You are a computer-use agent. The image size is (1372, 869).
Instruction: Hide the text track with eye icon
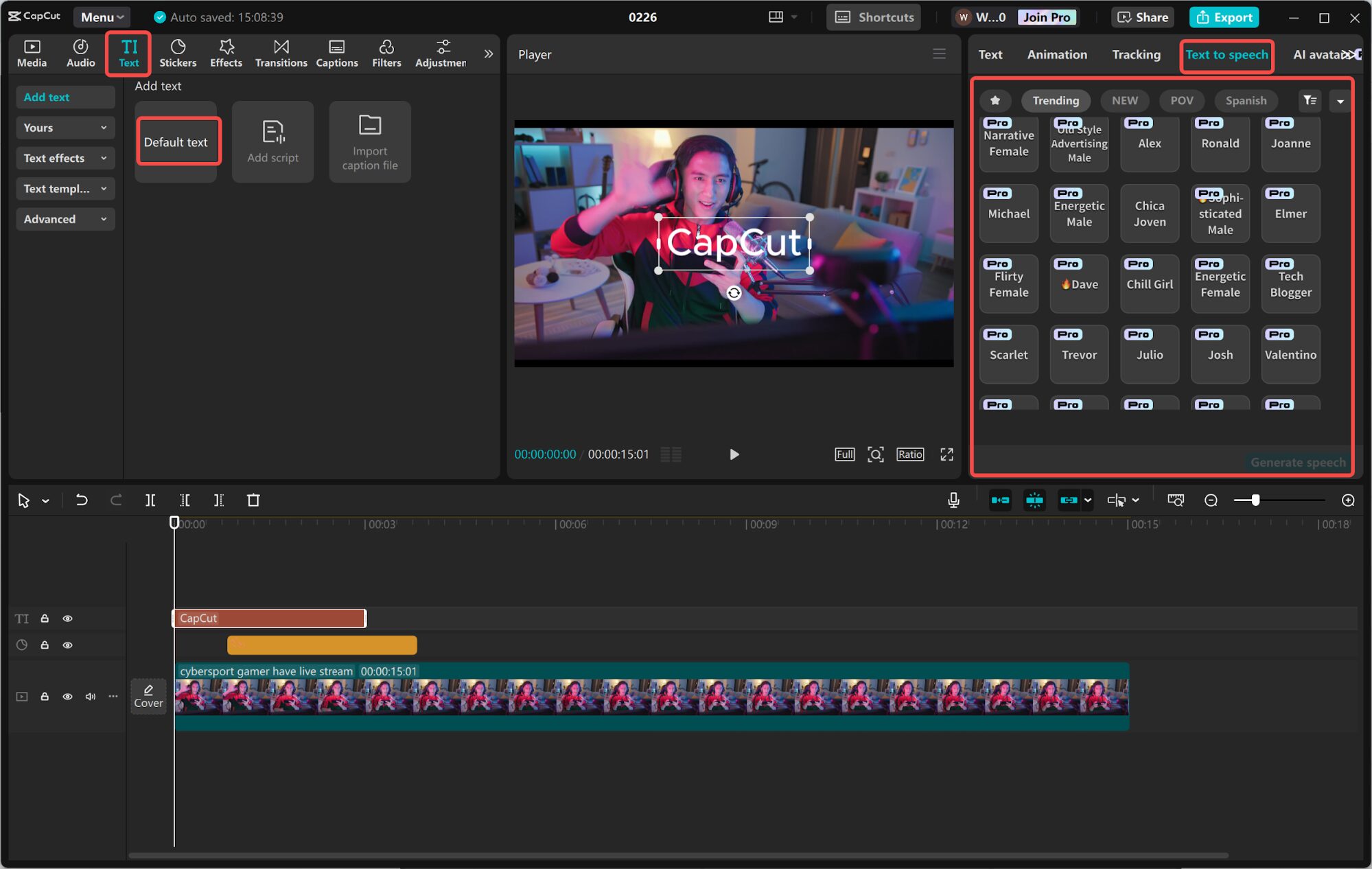click(x=67, y=618)
